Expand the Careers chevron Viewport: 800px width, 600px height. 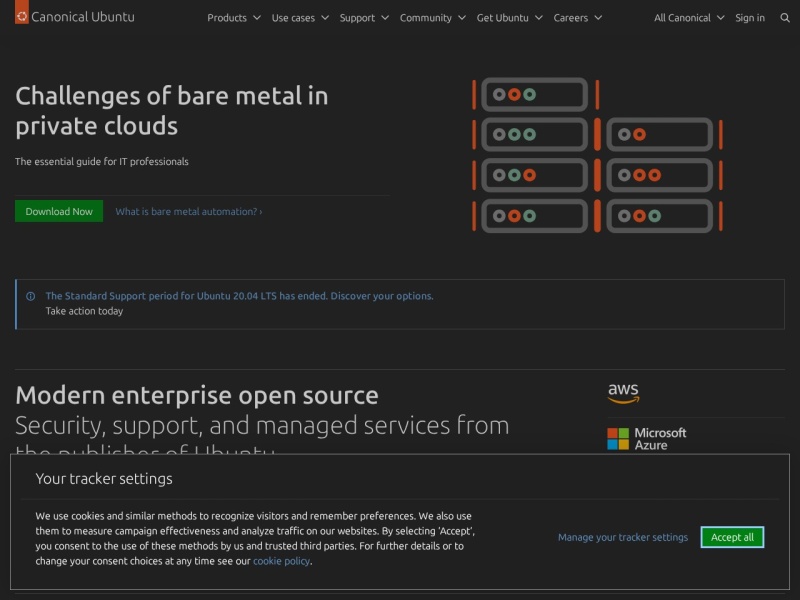click(x=598, y=18)
